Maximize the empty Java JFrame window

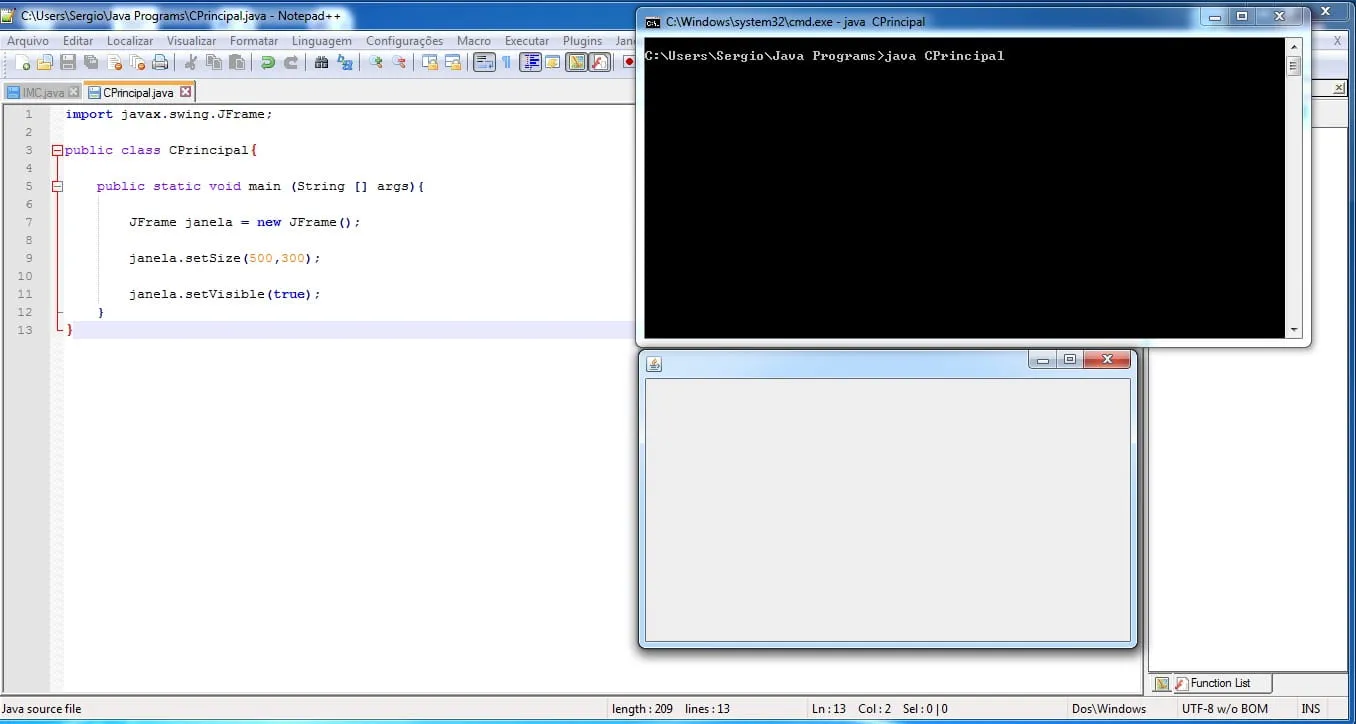point(1070,360)
